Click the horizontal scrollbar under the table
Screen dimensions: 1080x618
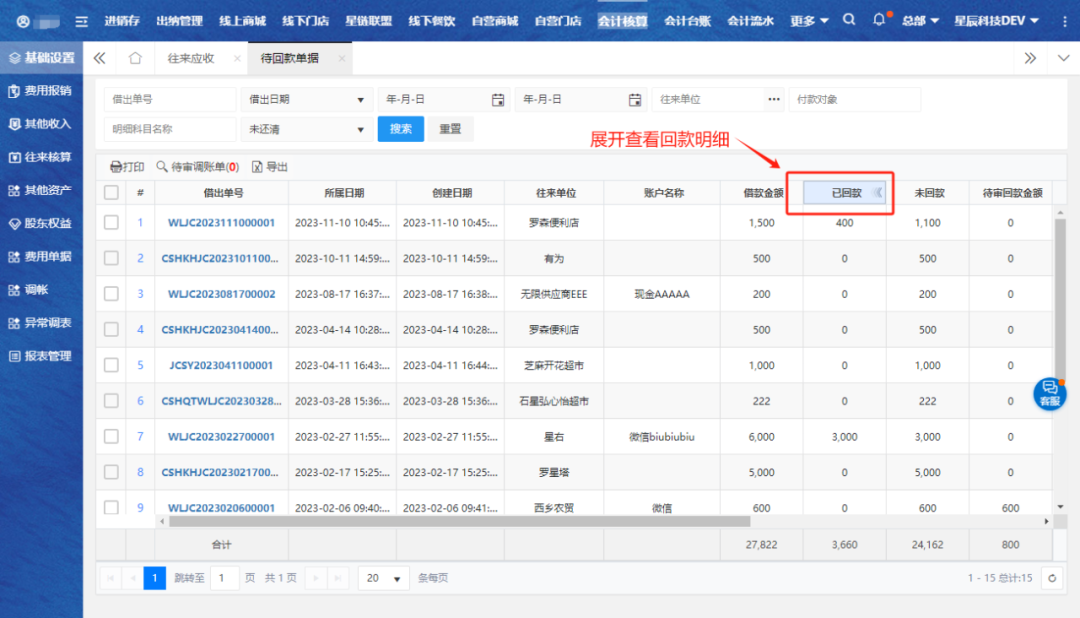[460, 521]
